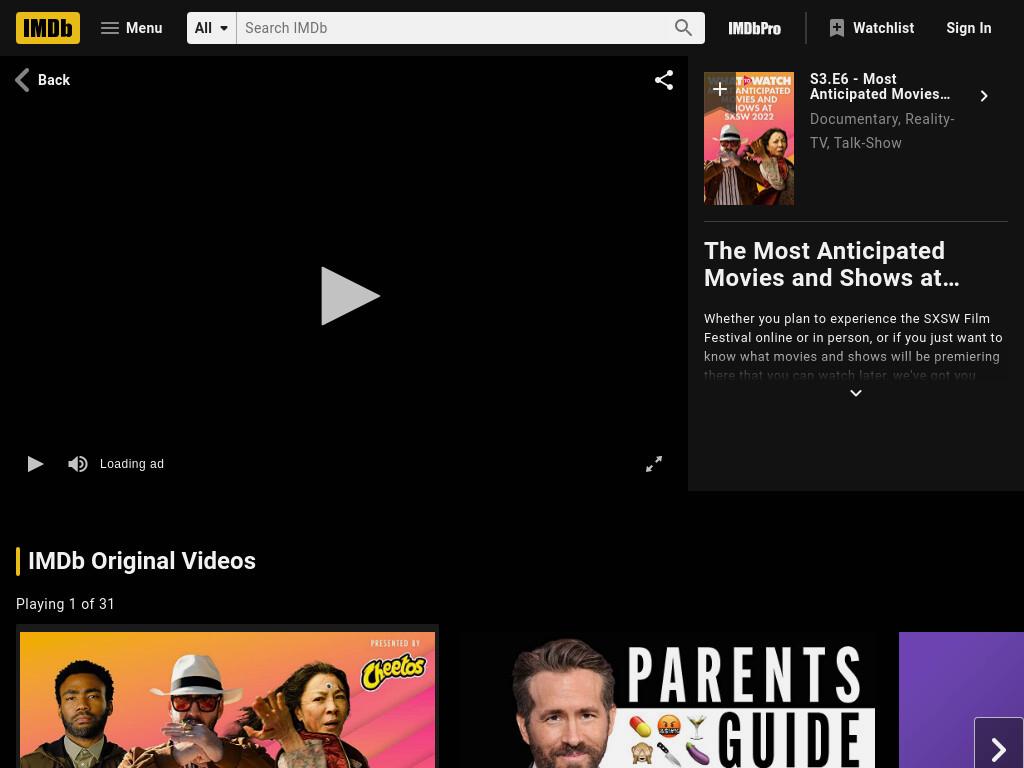Click Sign In
Image resolution: width=1024 pixels, height=768 pixels.
point(968,28)
